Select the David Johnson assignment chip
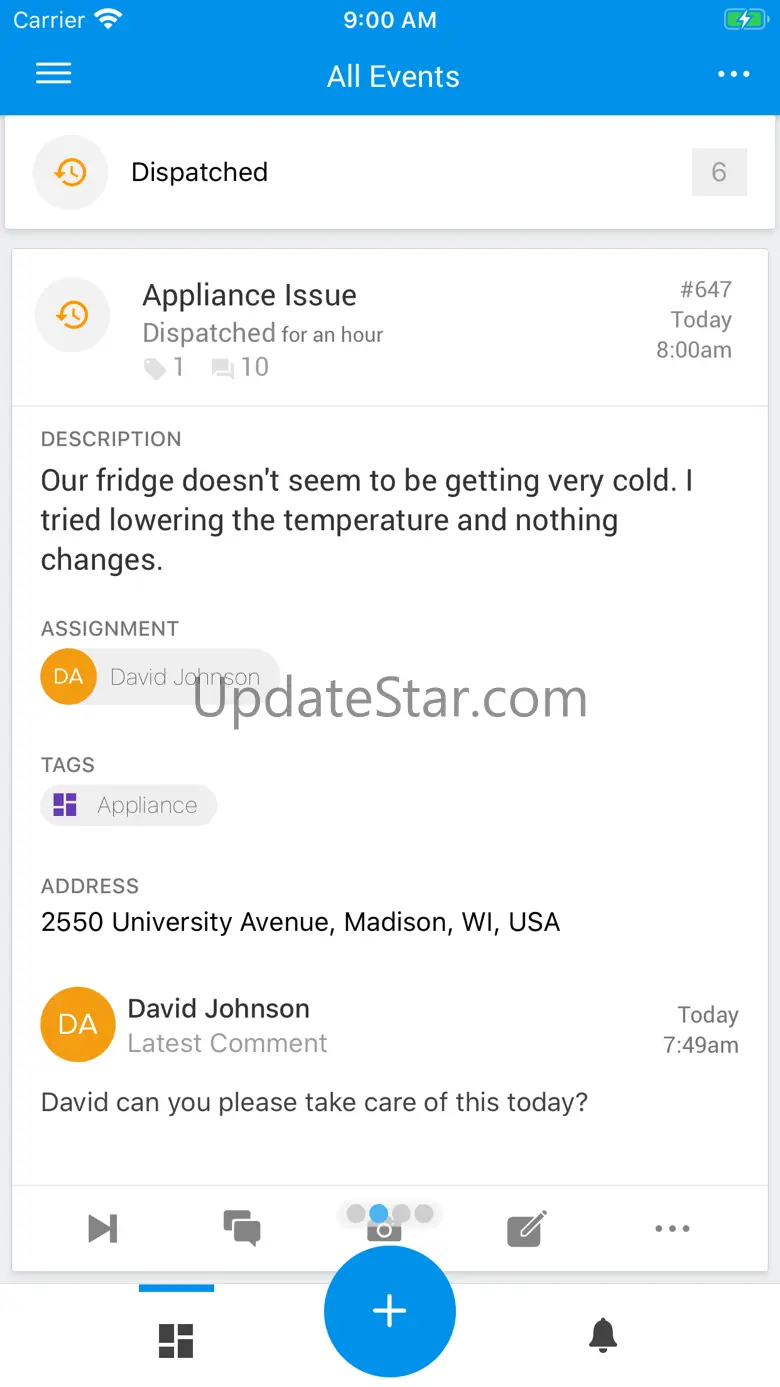Screen dimensions: 780x1387 (x=160, y=677)
